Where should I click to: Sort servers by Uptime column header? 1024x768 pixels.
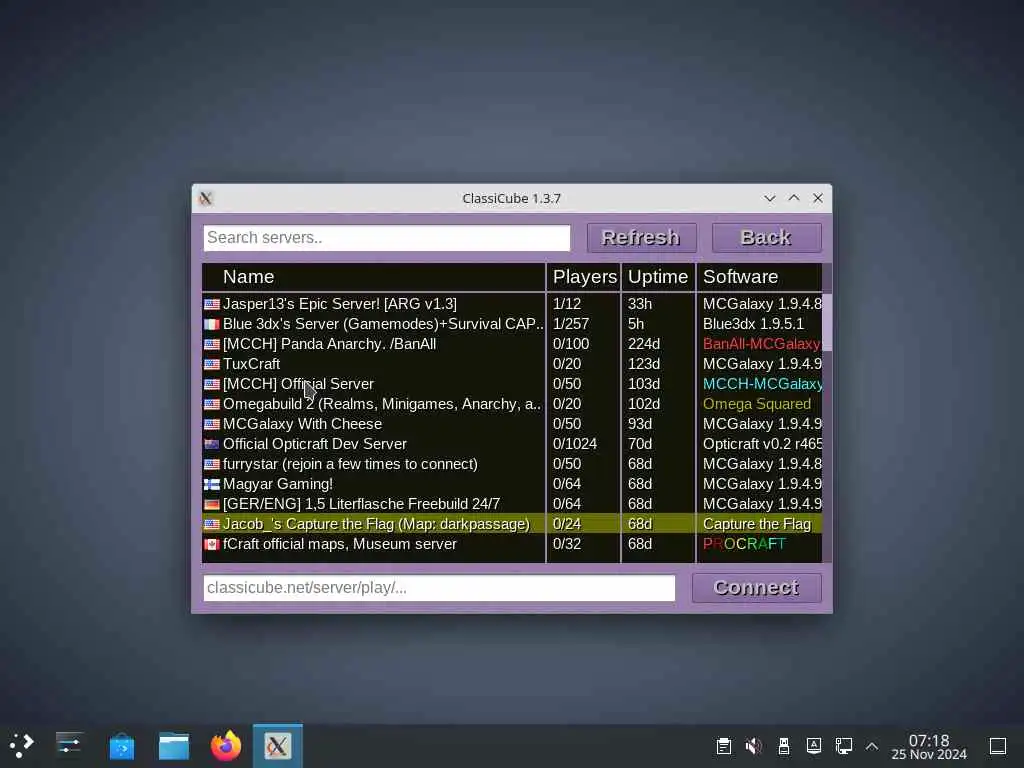point(658,277)
